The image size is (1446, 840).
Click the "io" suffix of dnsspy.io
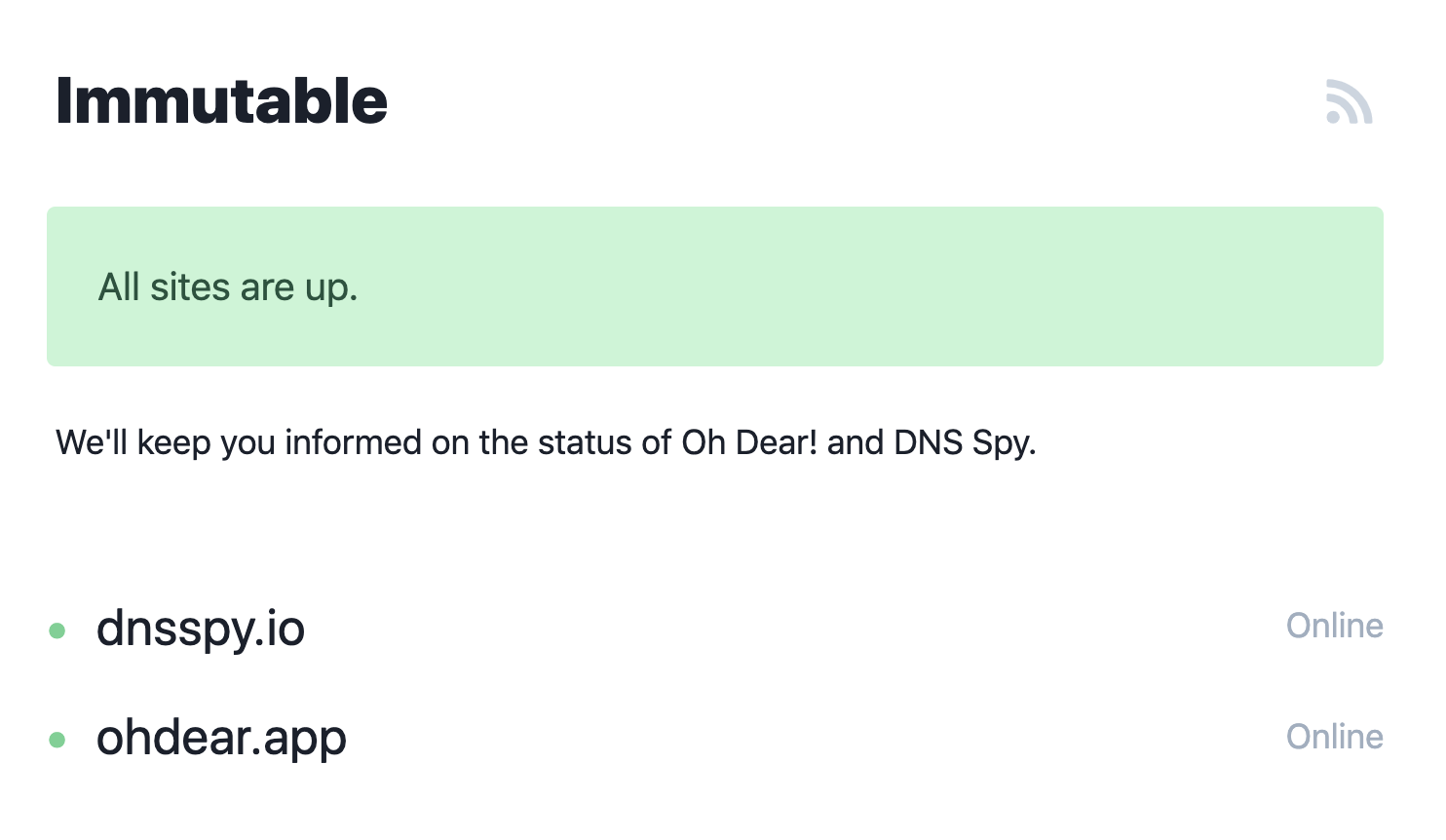(287, 629)
